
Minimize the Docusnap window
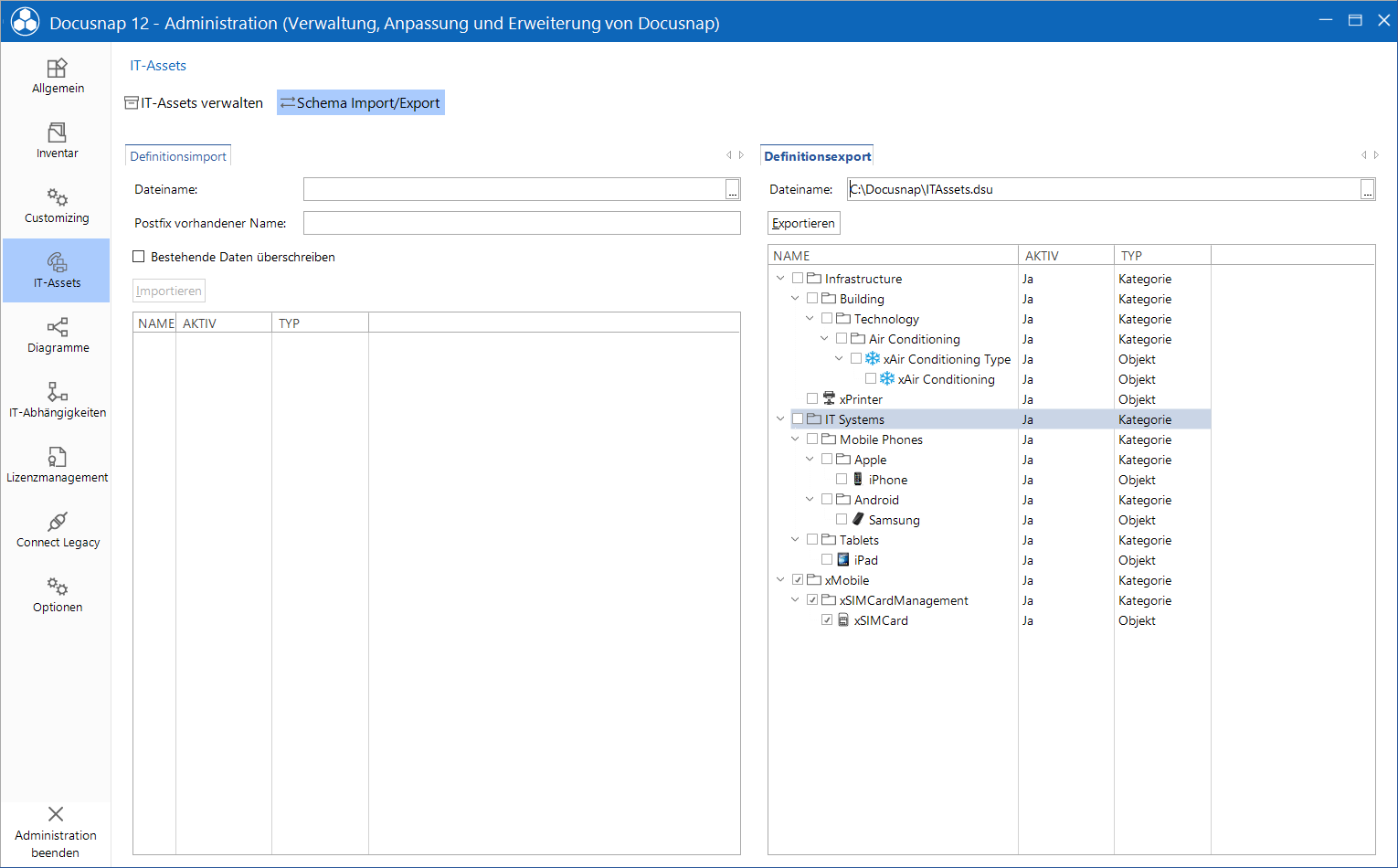1326,20
